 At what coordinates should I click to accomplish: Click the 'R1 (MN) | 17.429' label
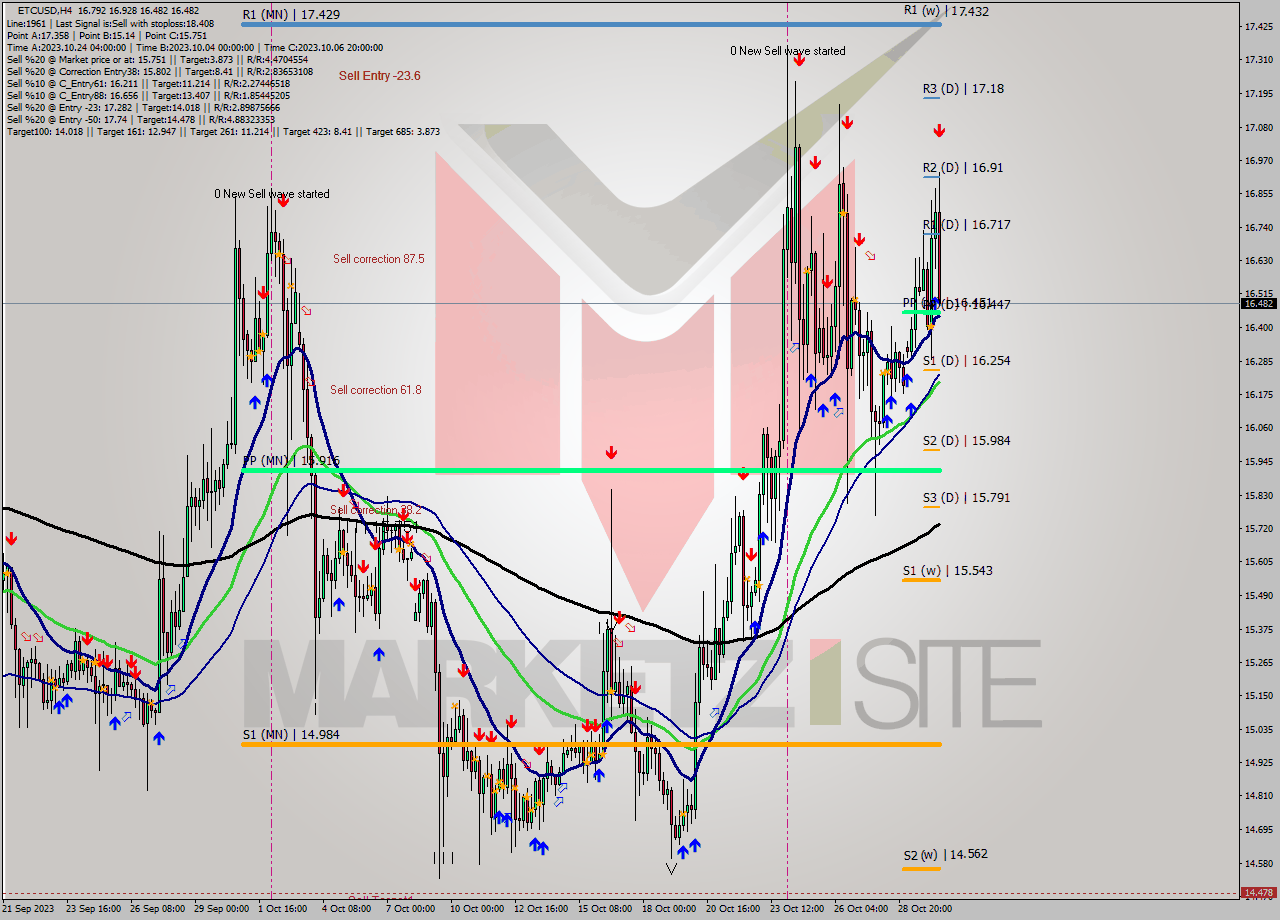coord(291,15)
